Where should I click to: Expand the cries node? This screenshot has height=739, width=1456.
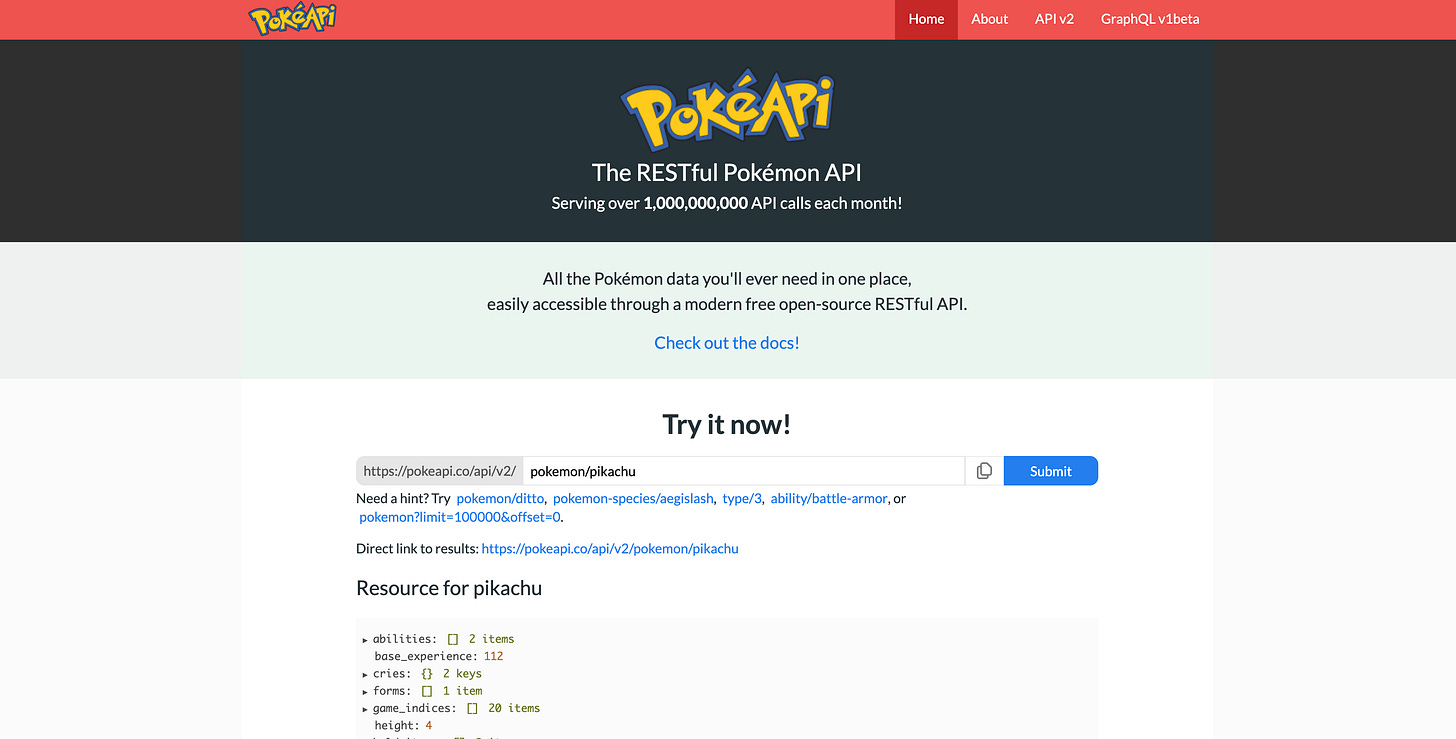365,674
